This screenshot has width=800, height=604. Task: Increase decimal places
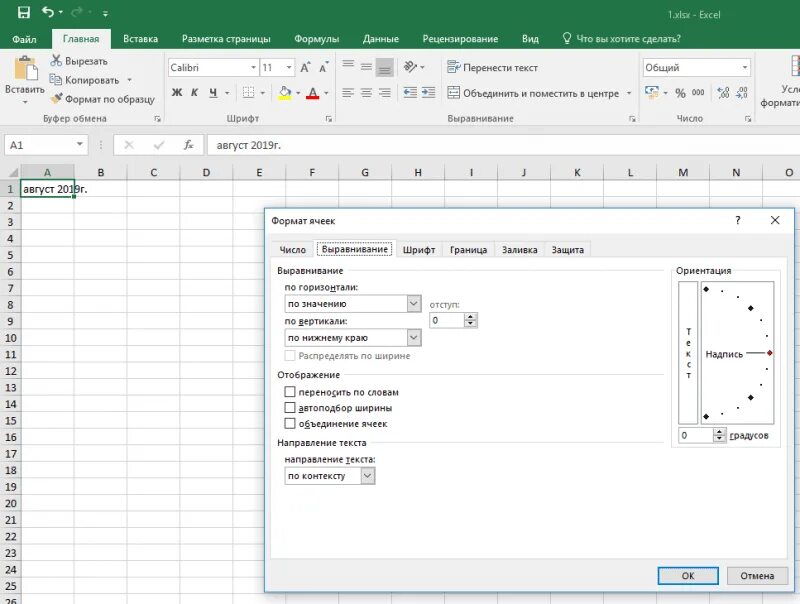[x=723, y=92]
